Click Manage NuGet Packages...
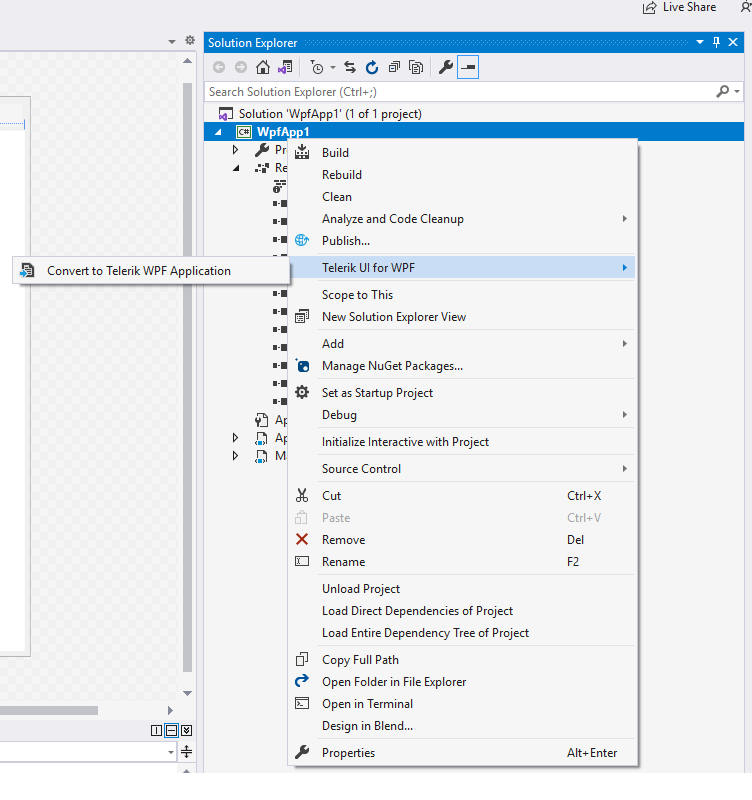752x800 pixels. pyautogui.click(x=461, y=365)
